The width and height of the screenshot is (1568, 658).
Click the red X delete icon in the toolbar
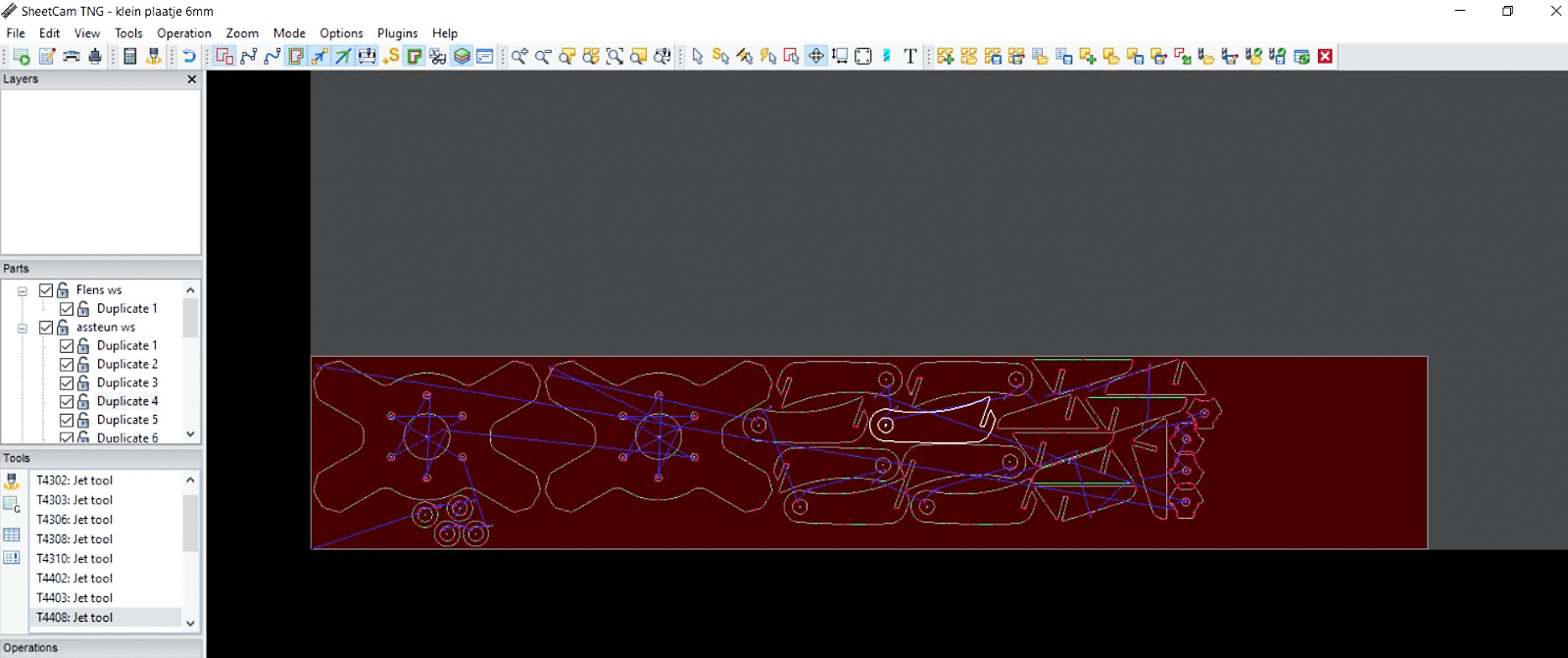click(1325, 57)
